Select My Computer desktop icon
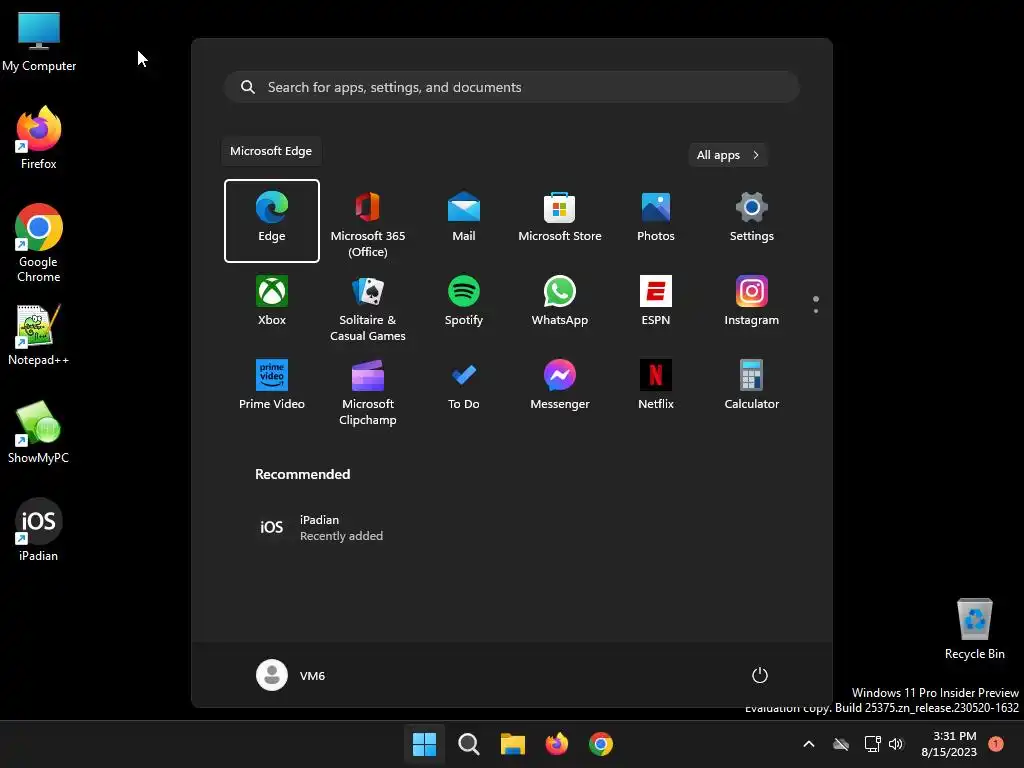 (x=39, y=42)
